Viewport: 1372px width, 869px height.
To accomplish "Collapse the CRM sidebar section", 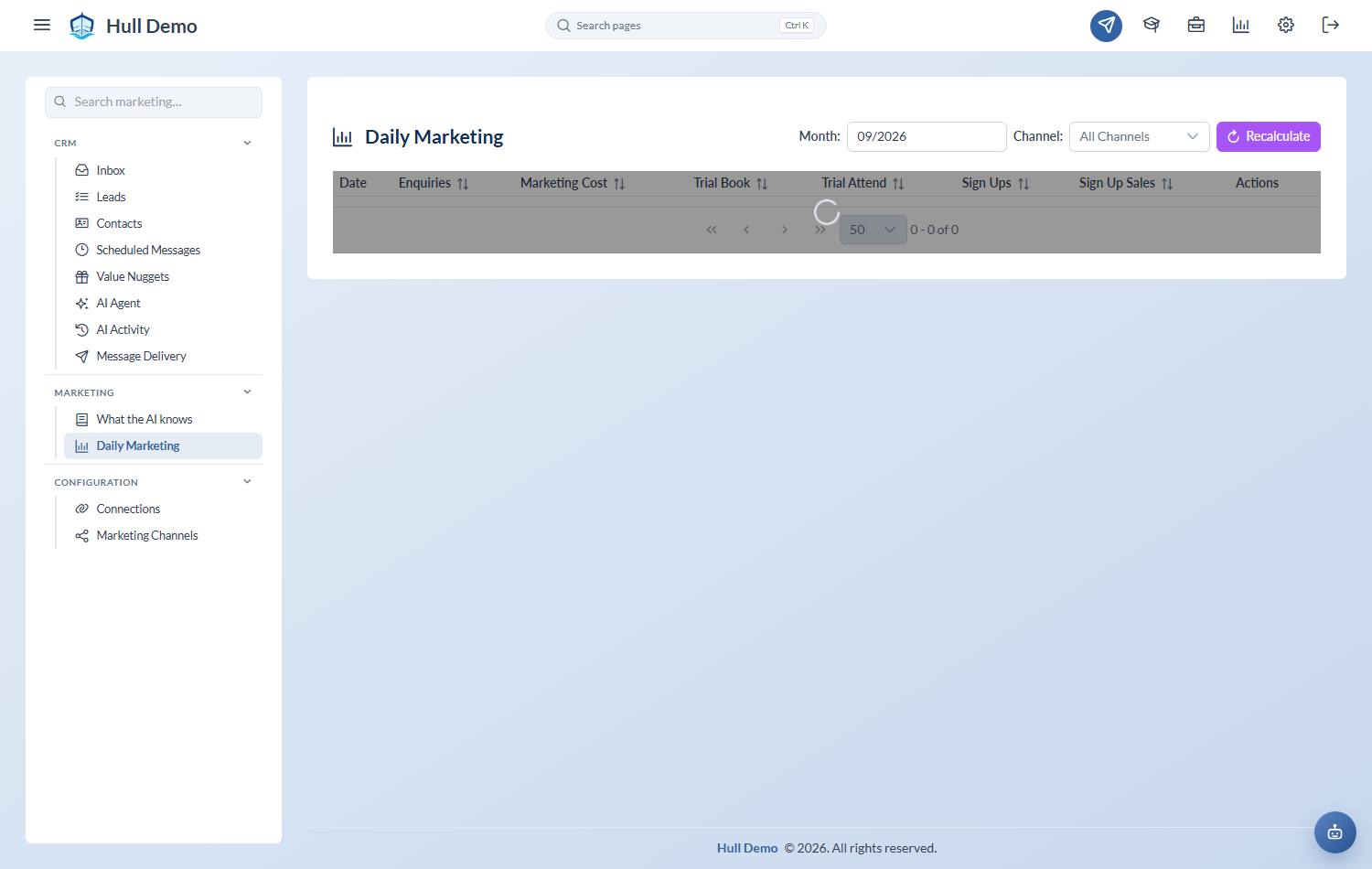I will pyautogui.click(x=247, y=143).
